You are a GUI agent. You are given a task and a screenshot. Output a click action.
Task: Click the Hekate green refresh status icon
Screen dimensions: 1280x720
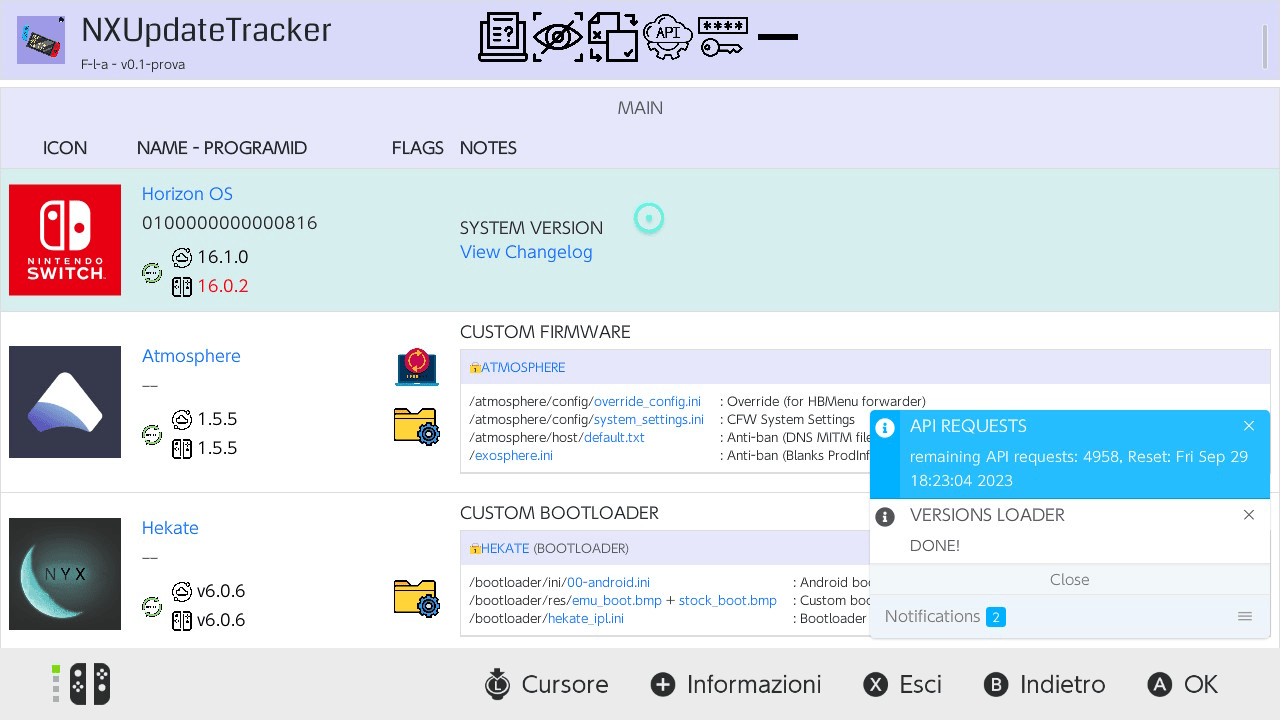[152, 606]
